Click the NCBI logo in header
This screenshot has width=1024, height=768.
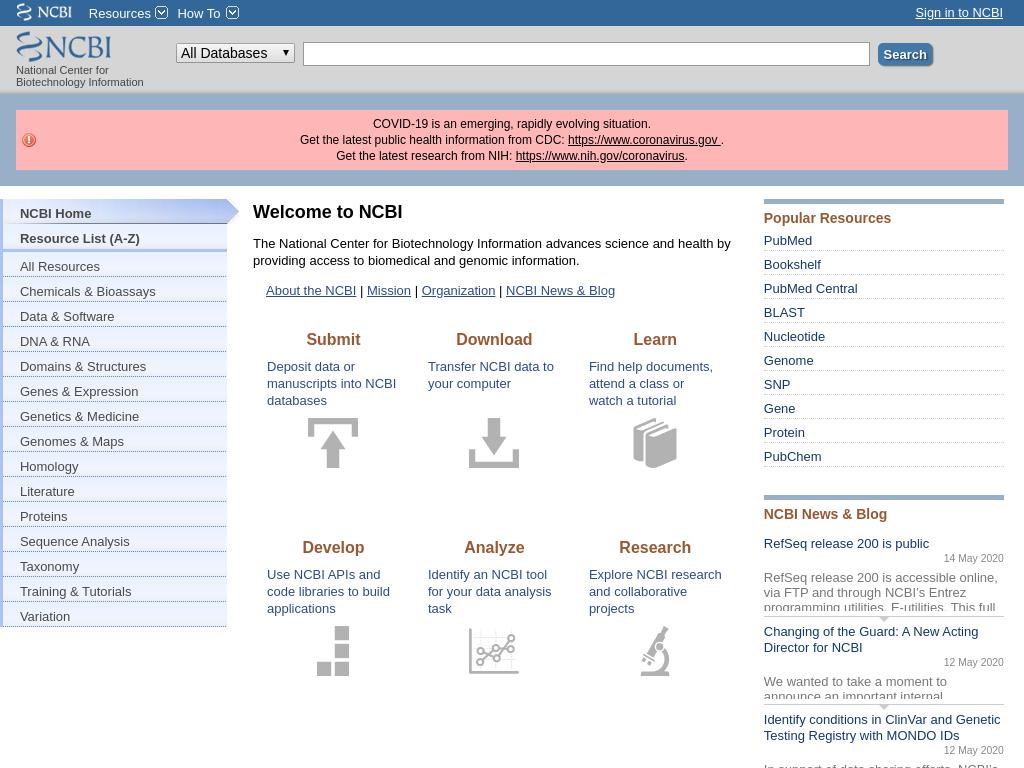coord(64,47)
